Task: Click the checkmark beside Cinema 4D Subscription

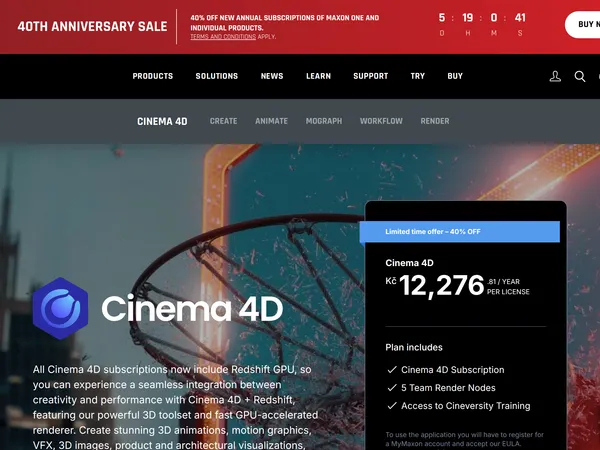Action: 392,370
